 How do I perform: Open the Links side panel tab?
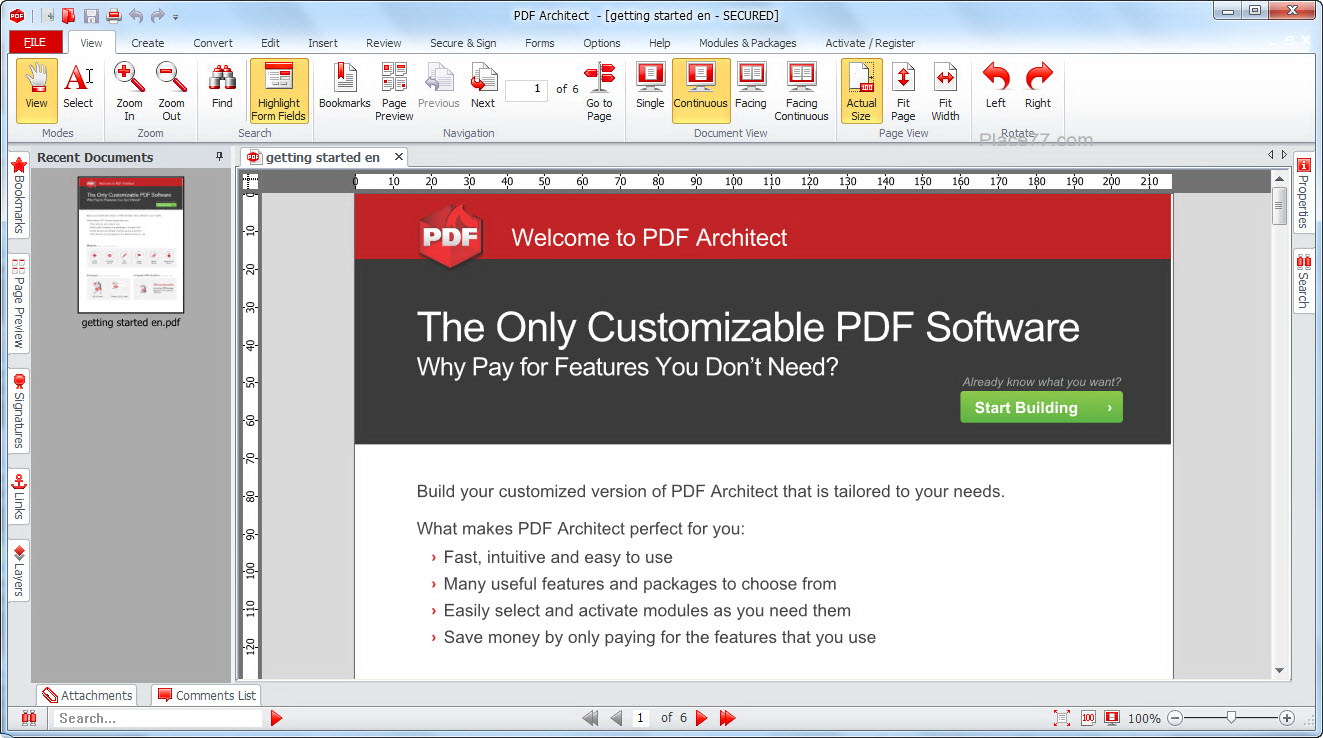(x=18, y=497)
